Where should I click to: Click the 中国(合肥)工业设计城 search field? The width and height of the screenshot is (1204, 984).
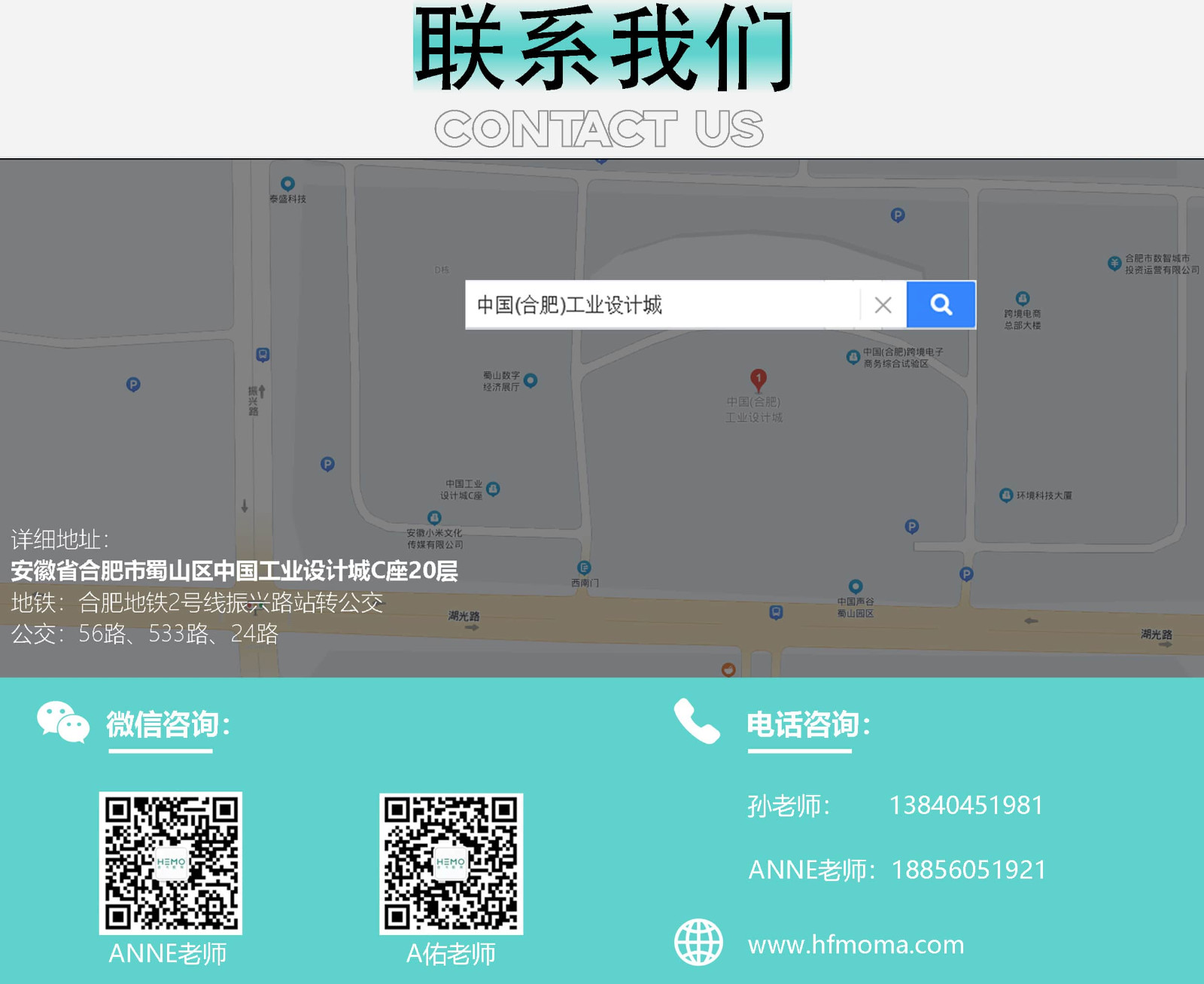point(662,305)
